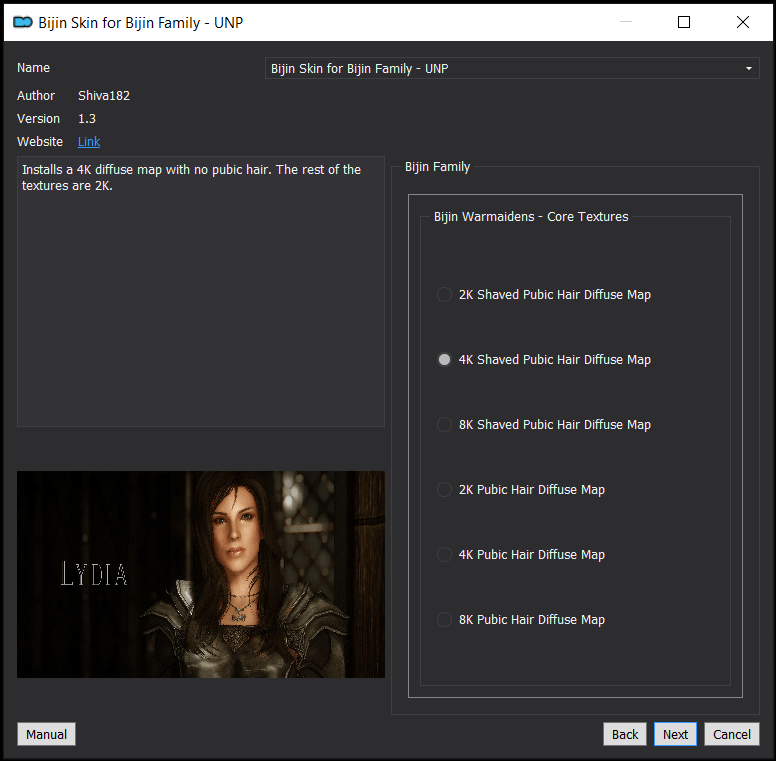Proceed with the Next button
This screenshot has height=761, width=776.
(675, 734)
